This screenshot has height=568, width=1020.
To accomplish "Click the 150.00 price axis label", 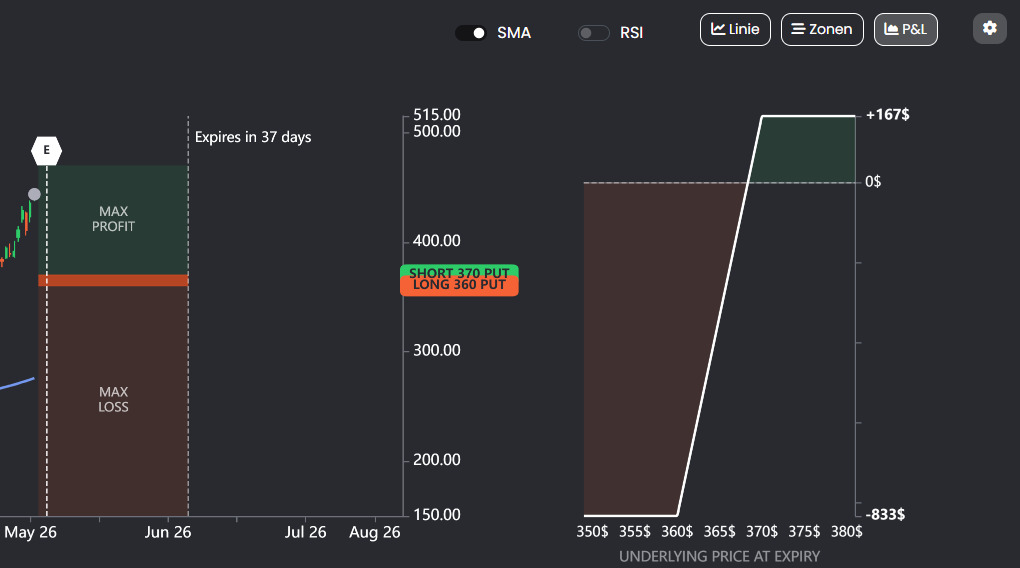I will (x=436, y=515).
